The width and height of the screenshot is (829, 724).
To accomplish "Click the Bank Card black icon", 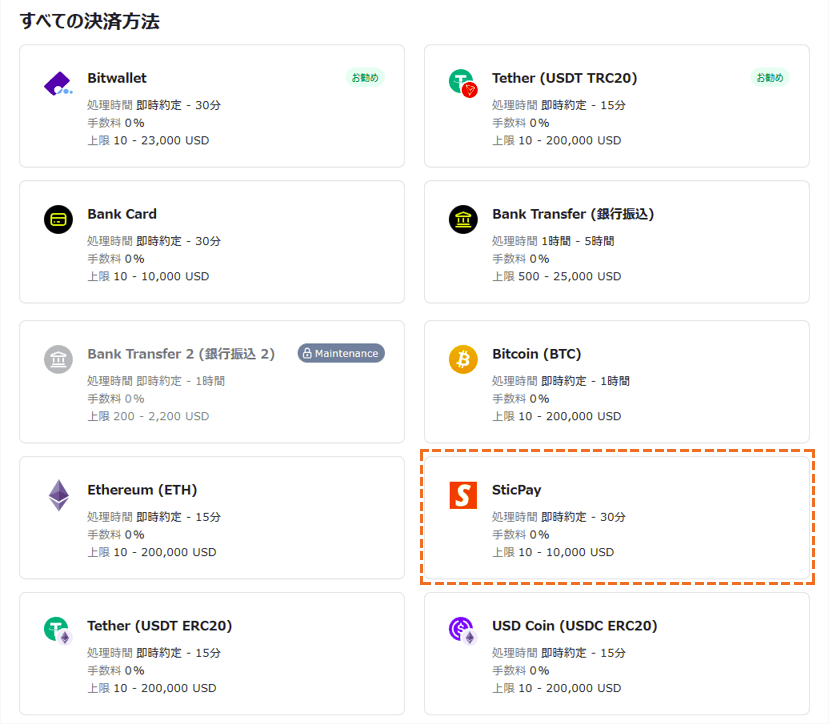I will click(x=58, y=219).
